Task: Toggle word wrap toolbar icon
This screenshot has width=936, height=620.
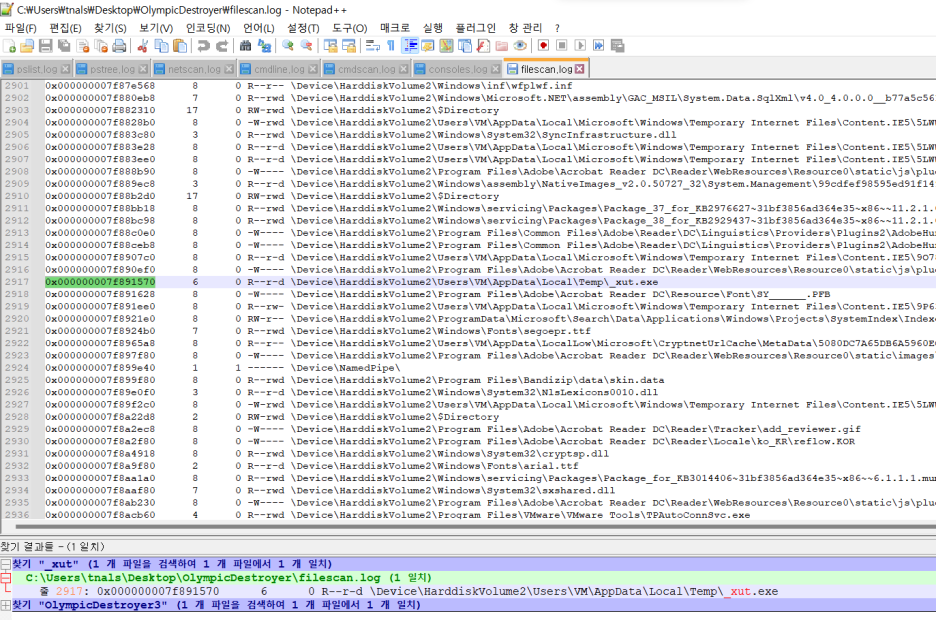Action: click(372, 46)
